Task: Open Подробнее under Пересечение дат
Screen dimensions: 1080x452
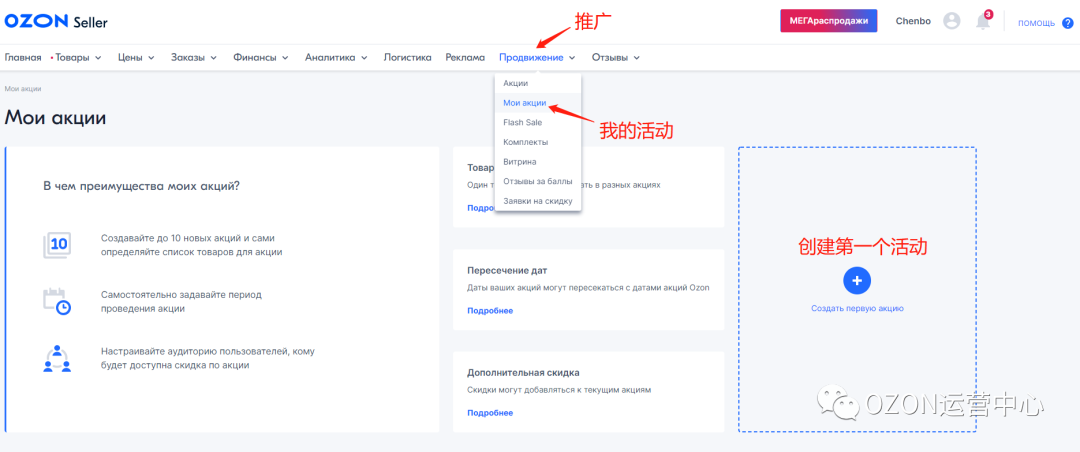Action: click(490, 311)
